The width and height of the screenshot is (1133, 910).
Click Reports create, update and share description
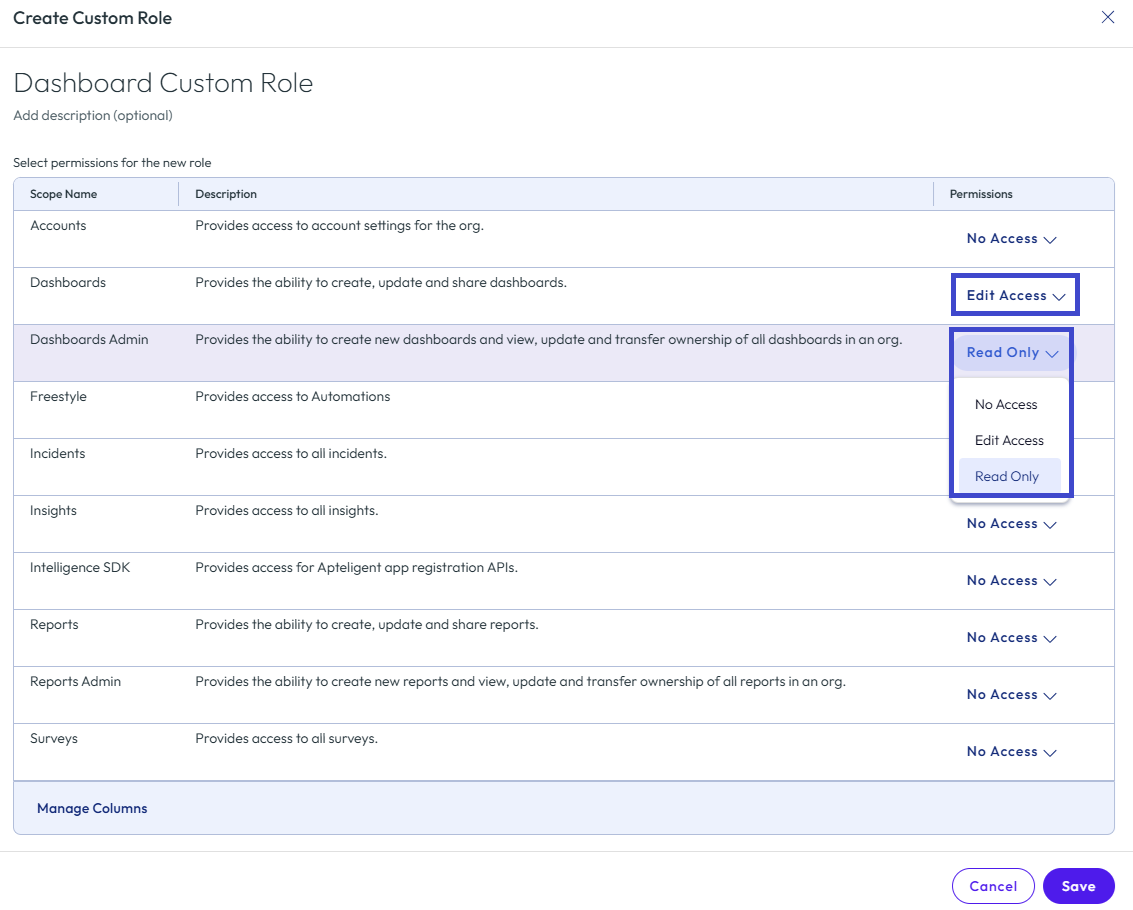point(367,624)
